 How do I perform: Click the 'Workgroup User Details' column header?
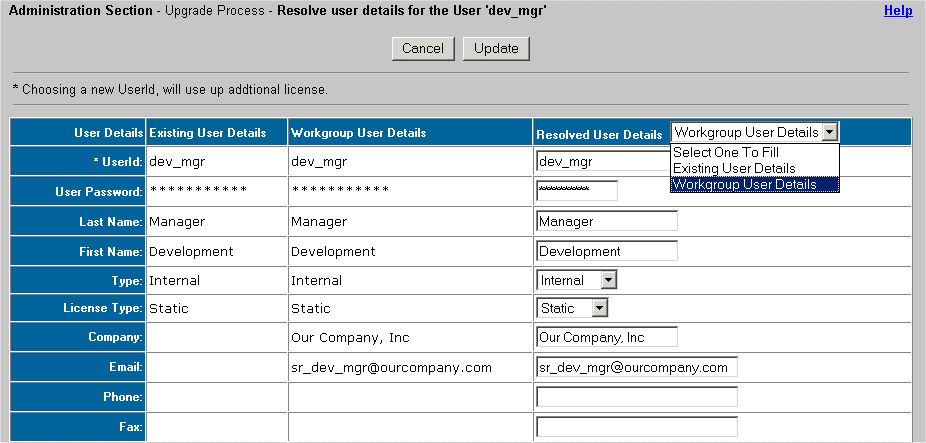click(x=359, y=133)
